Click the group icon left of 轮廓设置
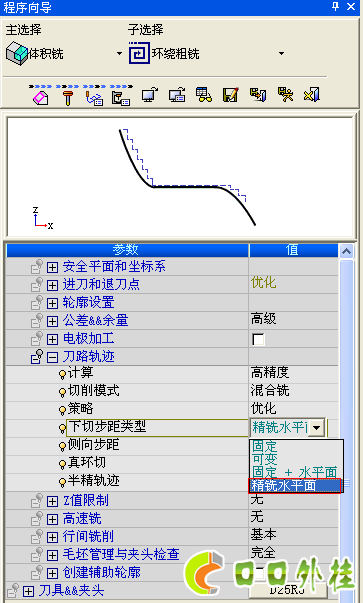The width and height of the screenshot is (363, 603). 37,302
